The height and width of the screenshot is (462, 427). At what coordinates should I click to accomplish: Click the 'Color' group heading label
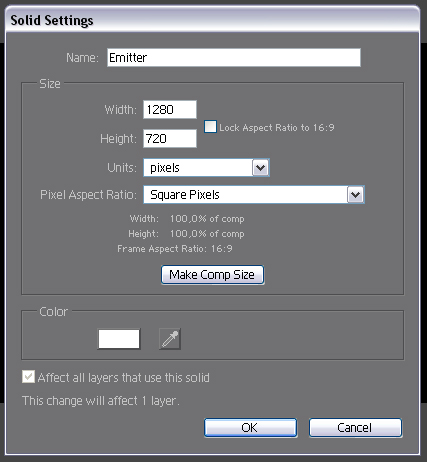53,312
